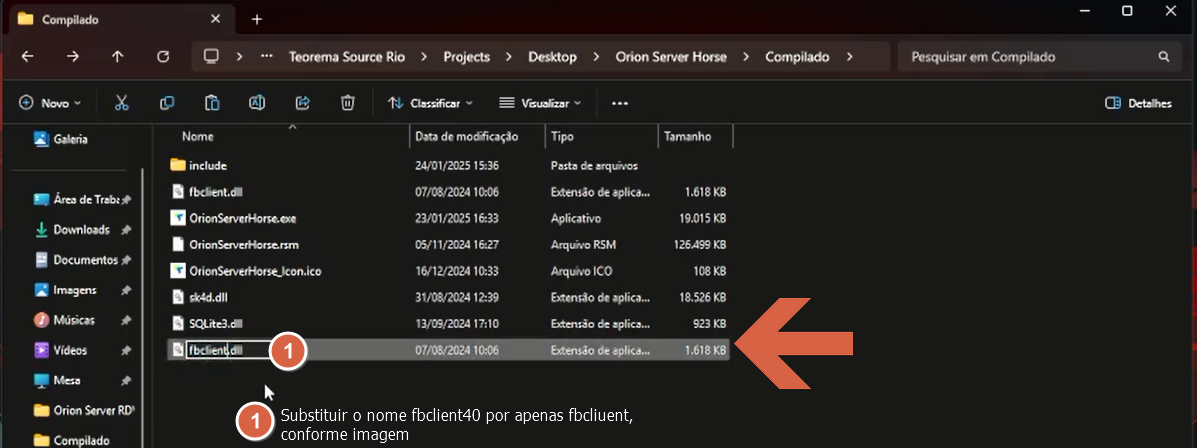
Task: Click the Rename icon in toolbar
Action: 257,103
